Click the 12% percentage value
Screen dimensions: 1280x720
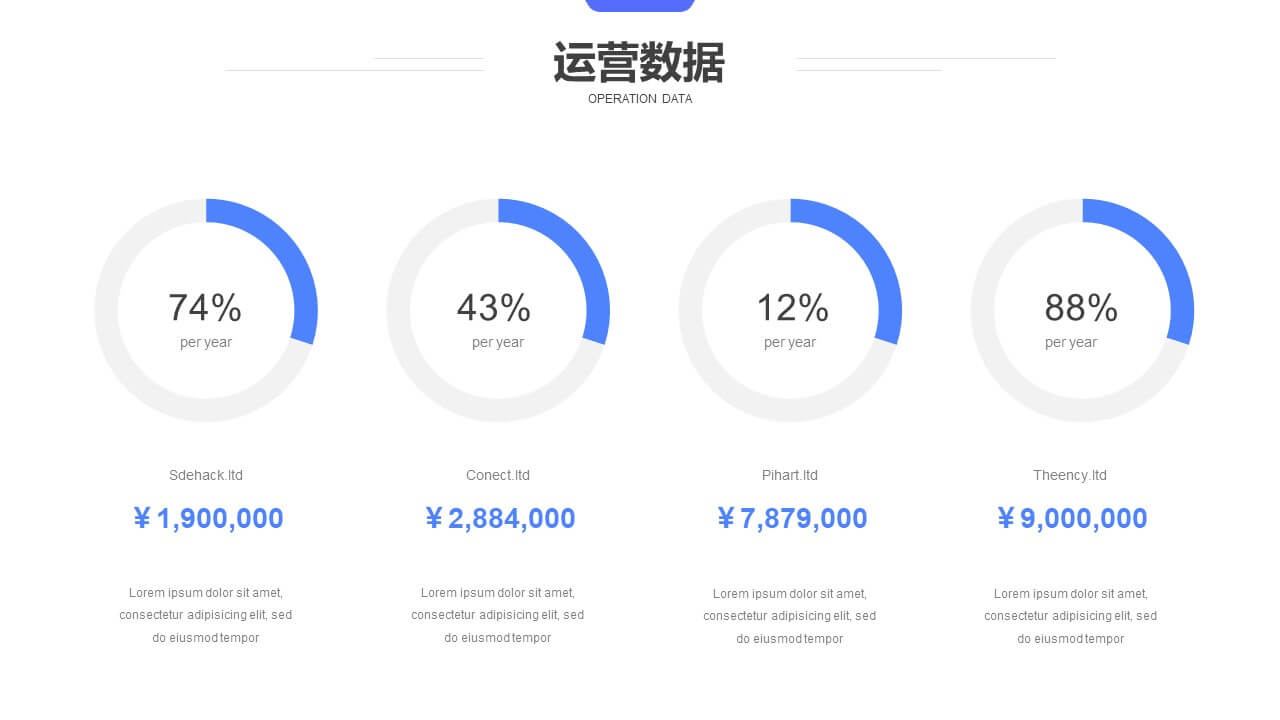click(792, 308)
